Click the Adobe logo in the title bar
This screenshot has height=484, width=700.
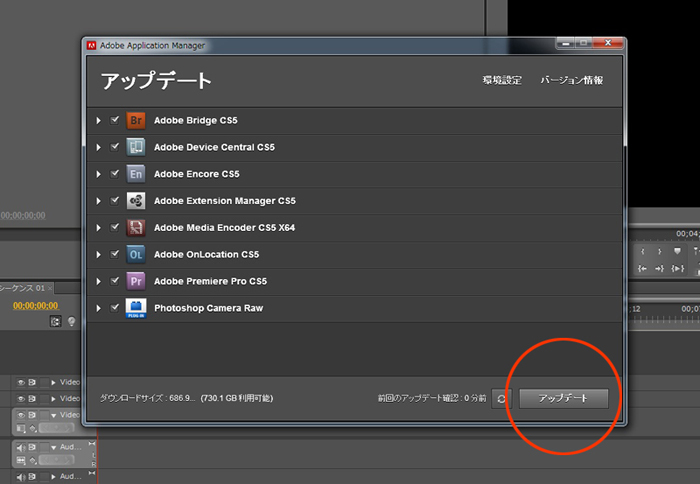[x=92, y=46]
